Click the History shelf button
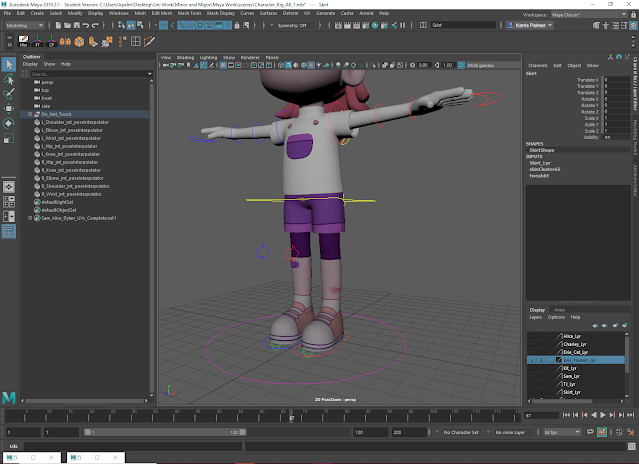The image size is (639, 464). [23, 41]
